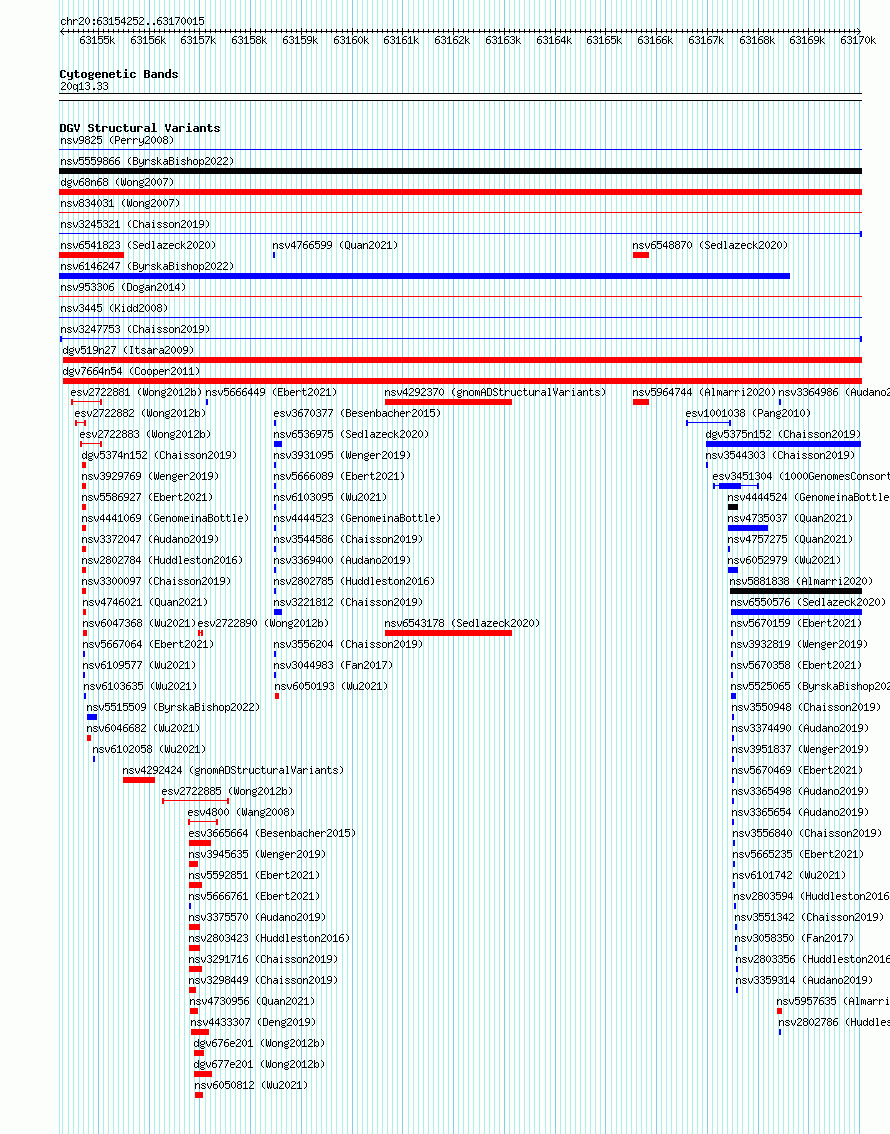
Task: Open nsv6550576 (Sedlazeck2020) variant
Action: [808, 602]
